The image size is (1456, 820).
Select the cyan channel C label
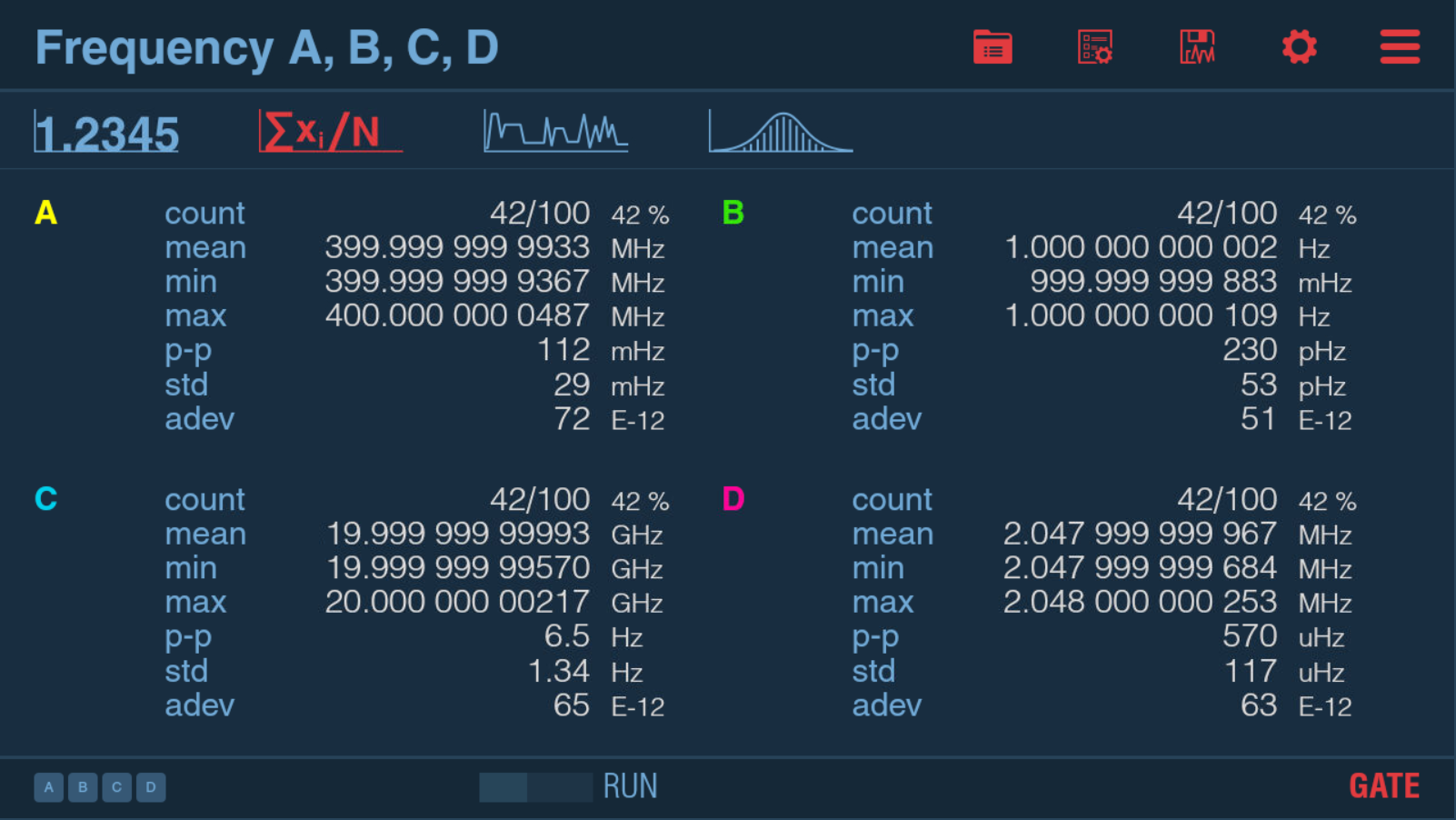tap(45, 499)
